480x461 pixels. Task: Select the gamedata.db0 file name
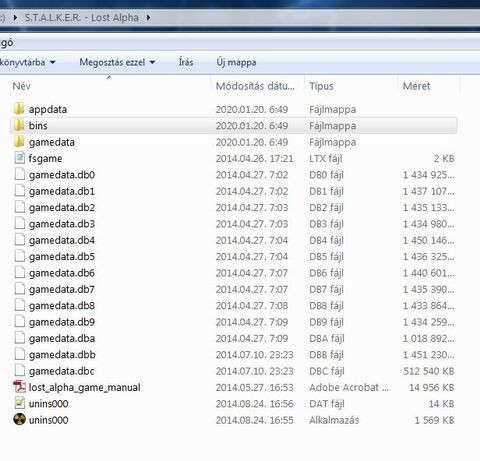(62, 175)
